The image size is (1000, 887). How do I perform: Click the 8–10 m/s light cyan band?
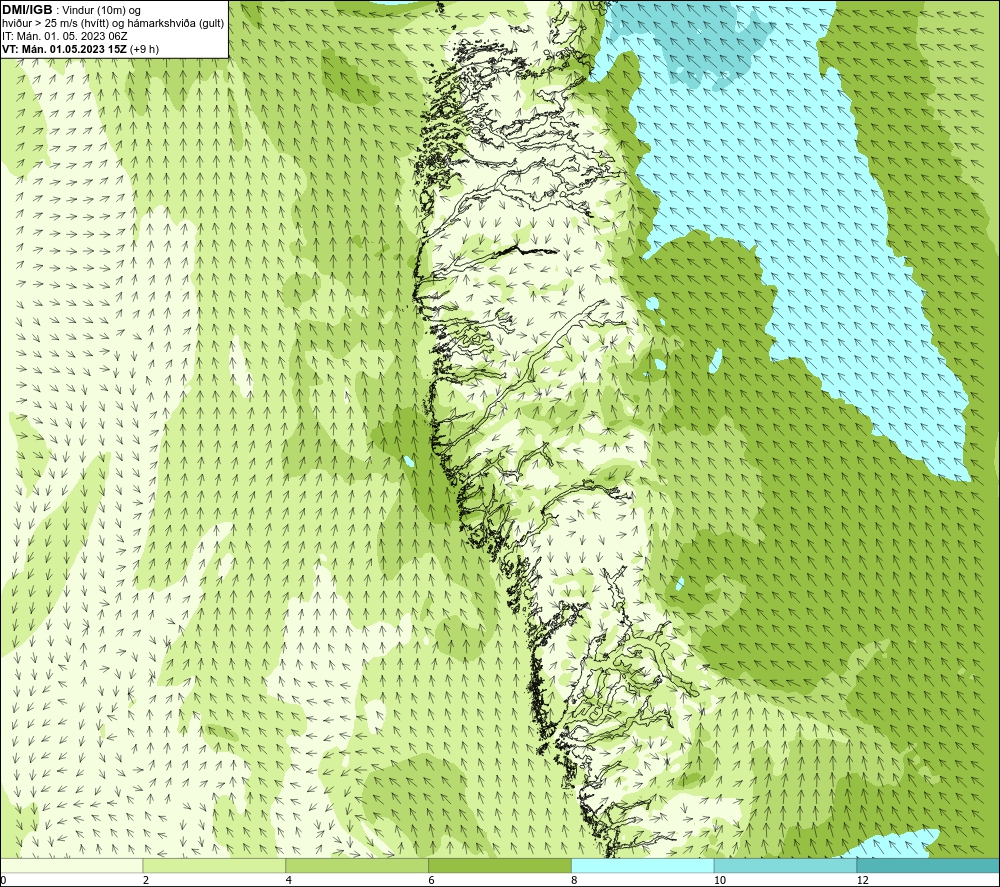tap(643, 865)
